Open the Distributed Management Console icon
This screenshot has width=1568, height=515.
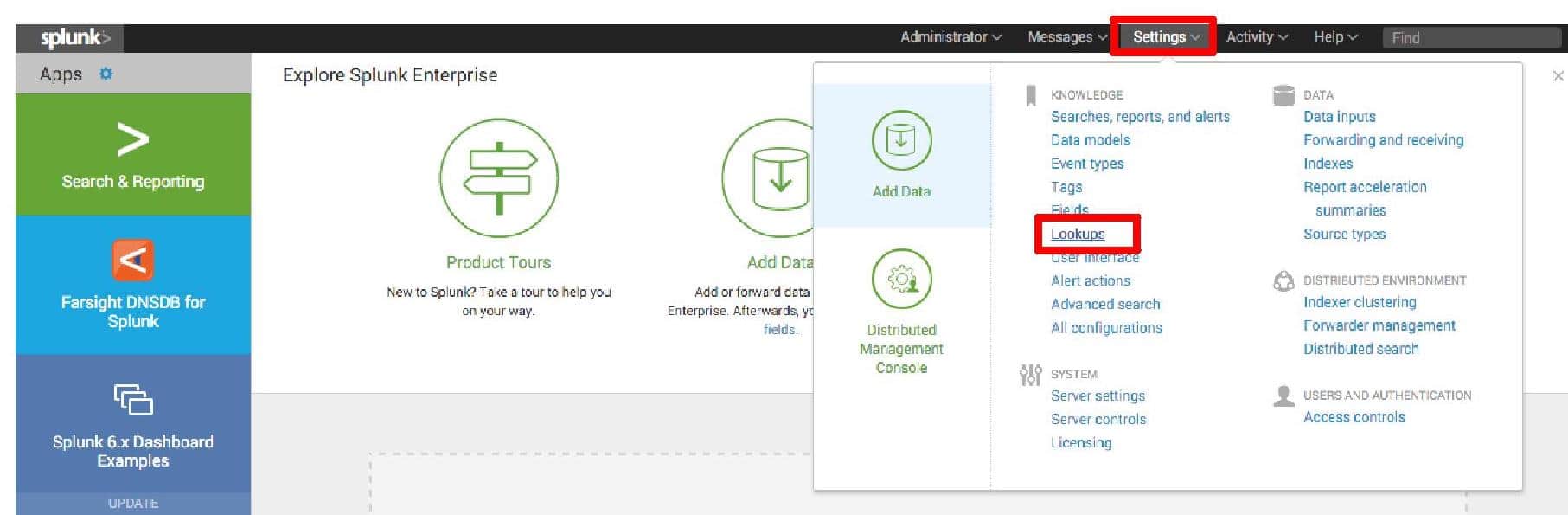[901, 279]
